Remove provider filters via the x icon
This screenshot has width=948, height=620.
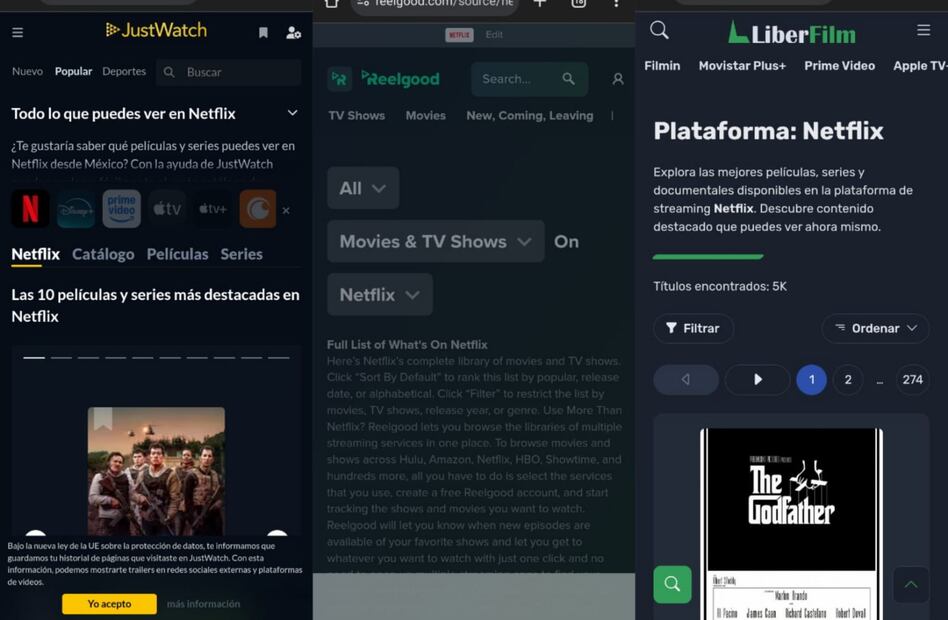point(285,208)
